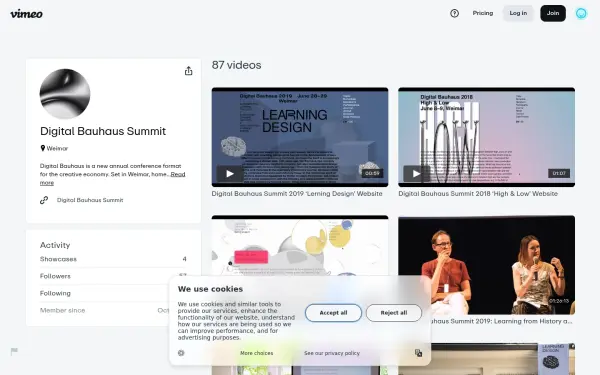Image resolution: width=600 pixels, height=375 pixels.
Task: Open More choices for cookies
Action: [256, 353]
